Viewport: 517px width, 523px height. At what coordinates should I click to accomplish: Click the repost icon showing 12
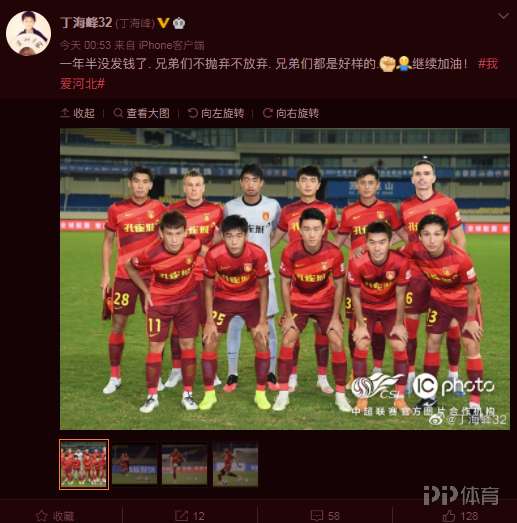click(181, 516)
